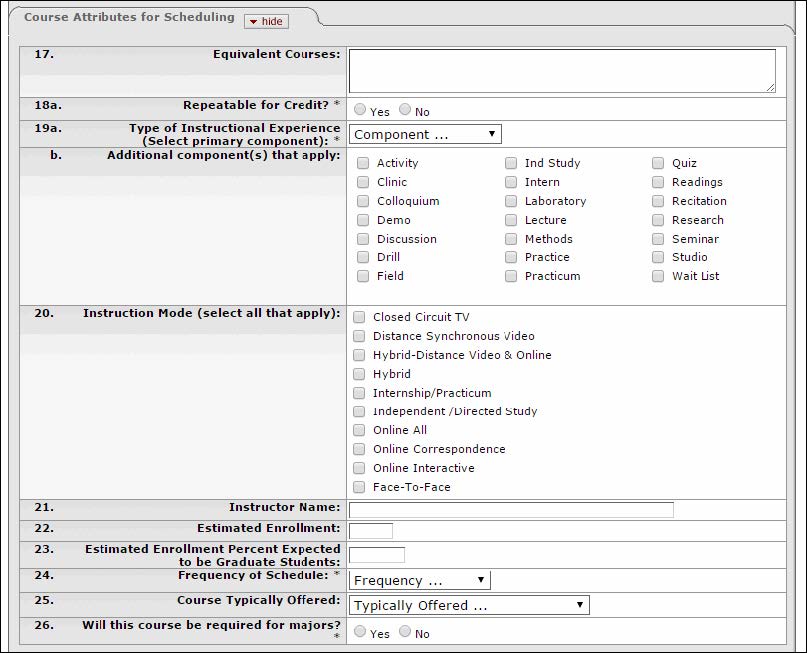Tick the Hybrid instruction mode checkbox

[359, 374]
